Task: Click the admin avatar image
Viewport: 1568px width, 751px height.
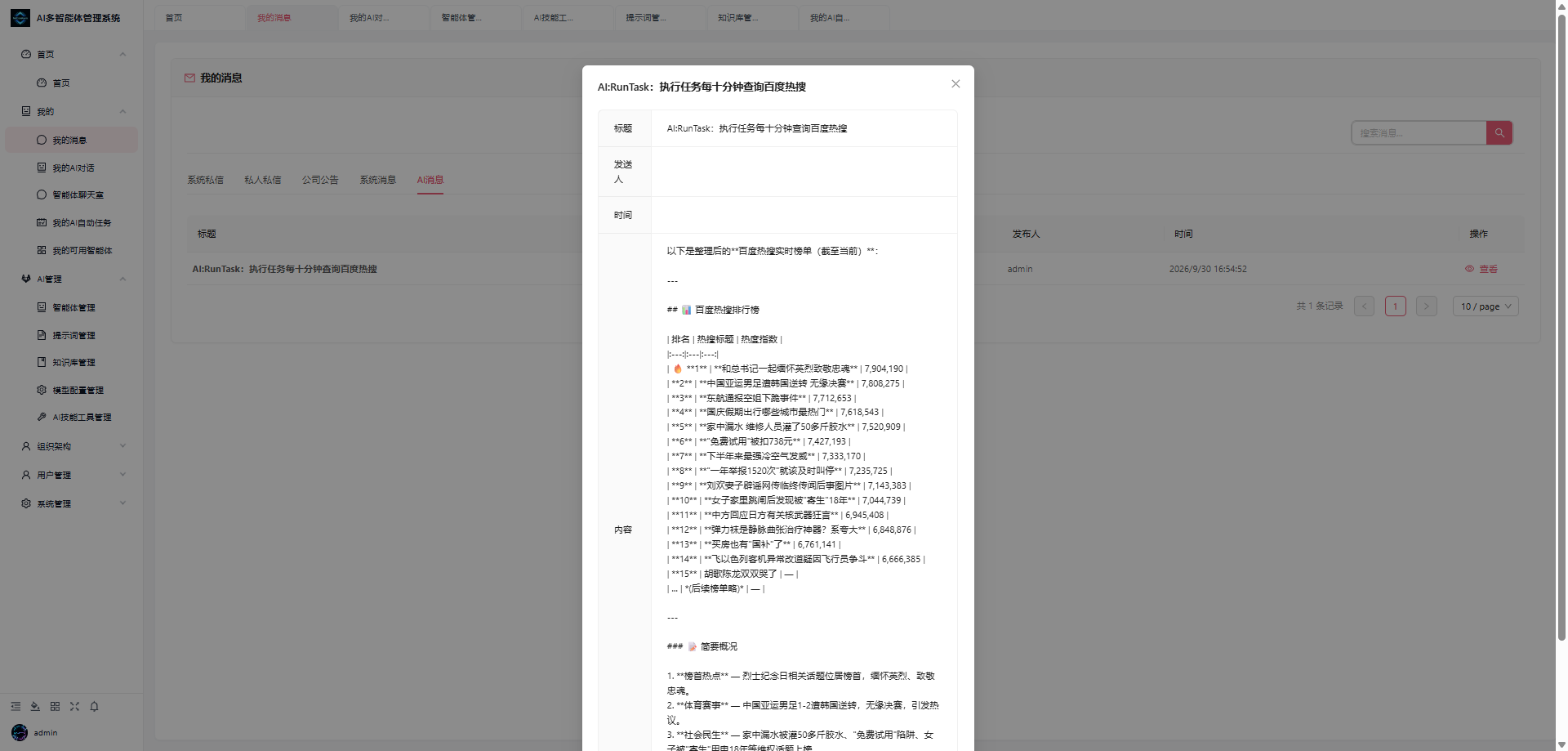Action: [x=20, y=732]
